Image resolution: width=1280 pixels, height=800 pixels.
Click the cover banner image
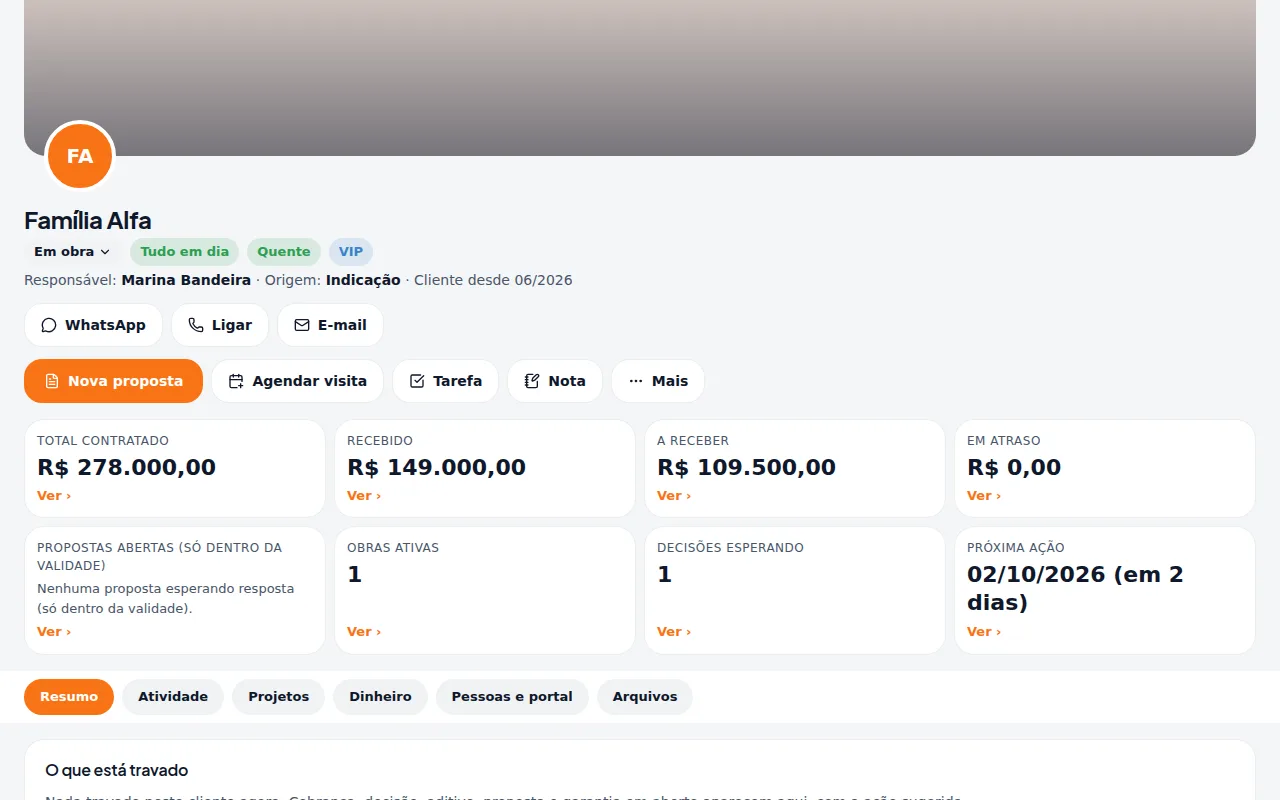pos(640,78)
